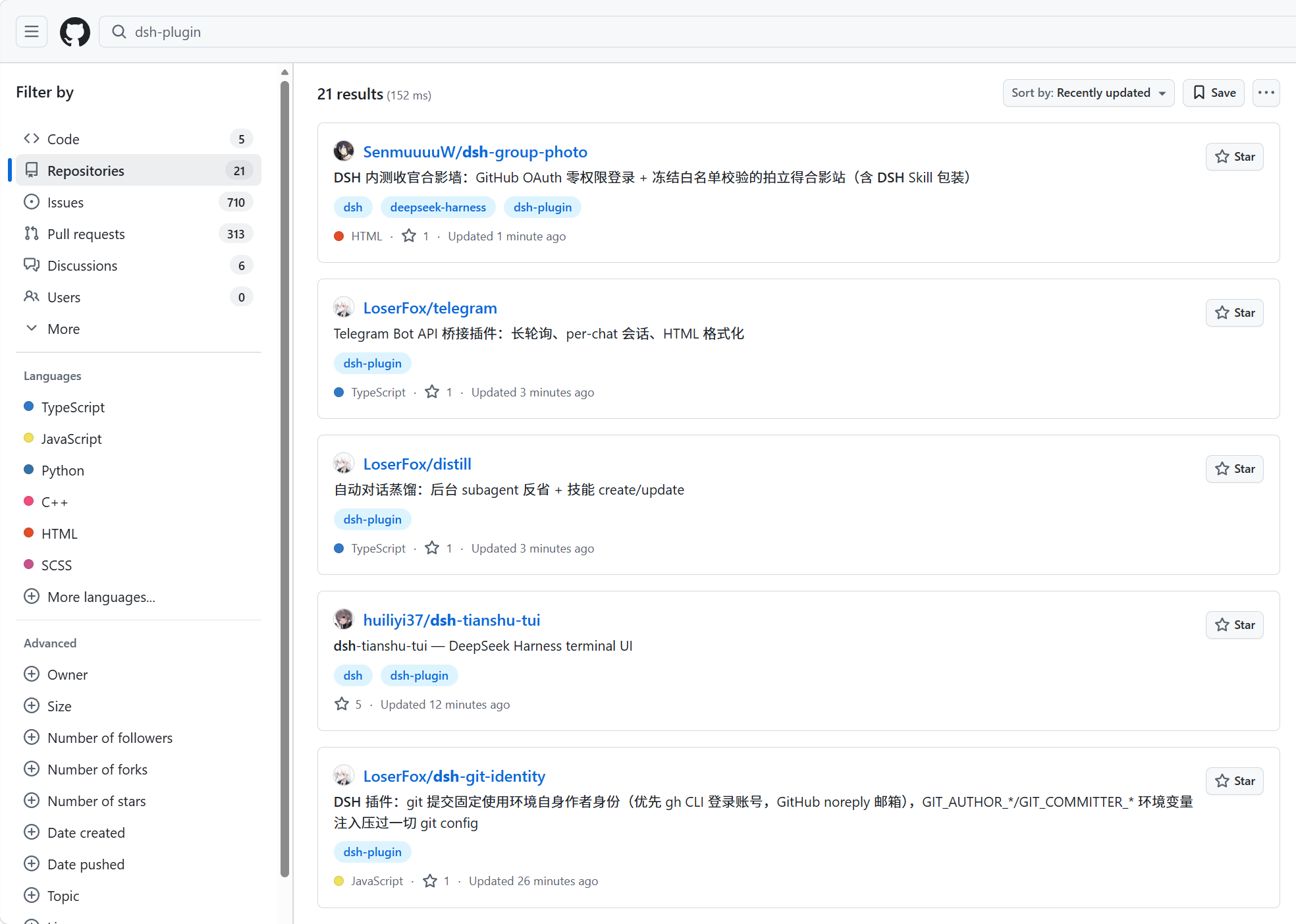1296x924 pixels.
Task: Open dsh topic tag on dsh-group-photo
Action: (x=353, y=207)
